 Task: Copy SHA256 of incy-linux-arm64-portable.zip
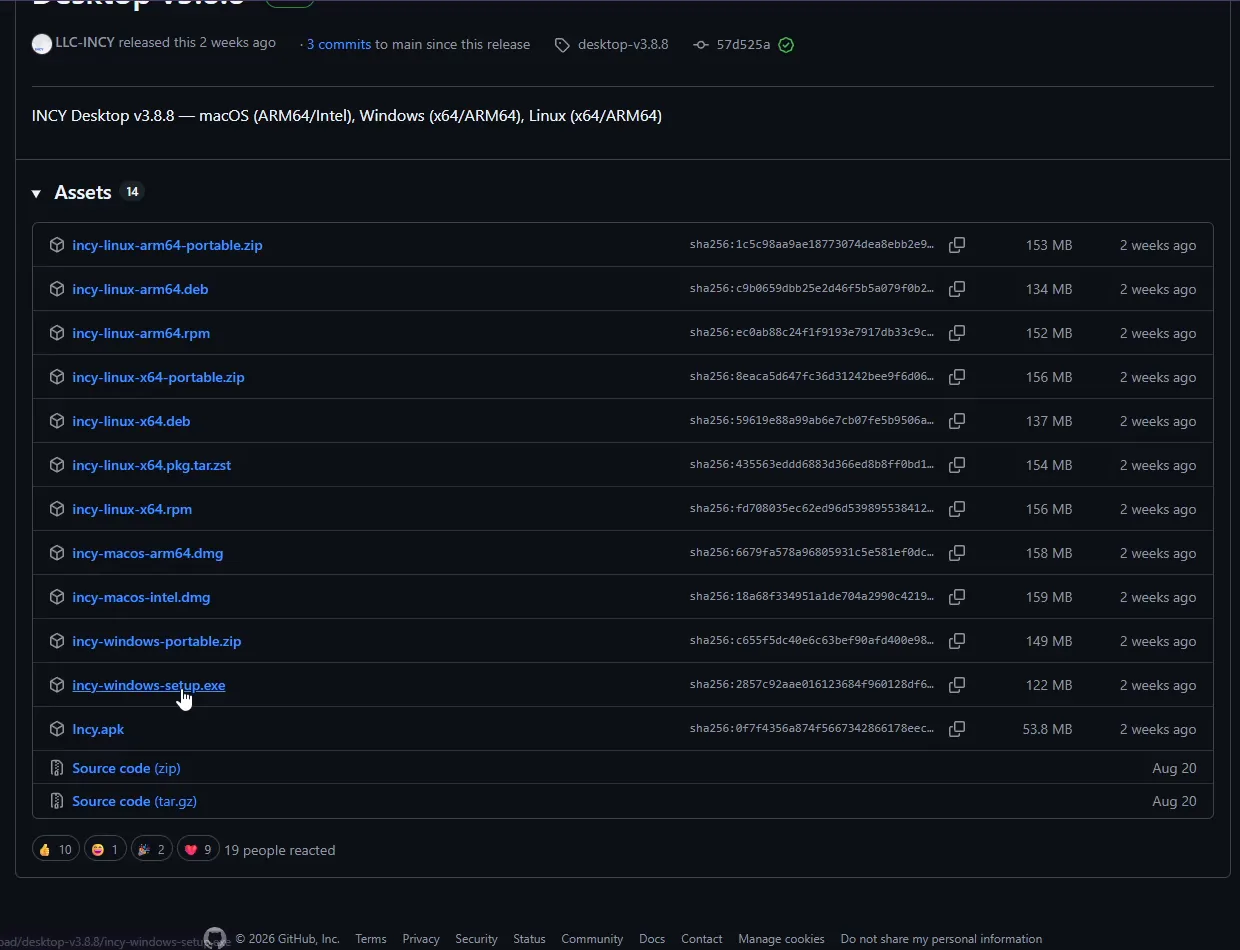point(957,245)
